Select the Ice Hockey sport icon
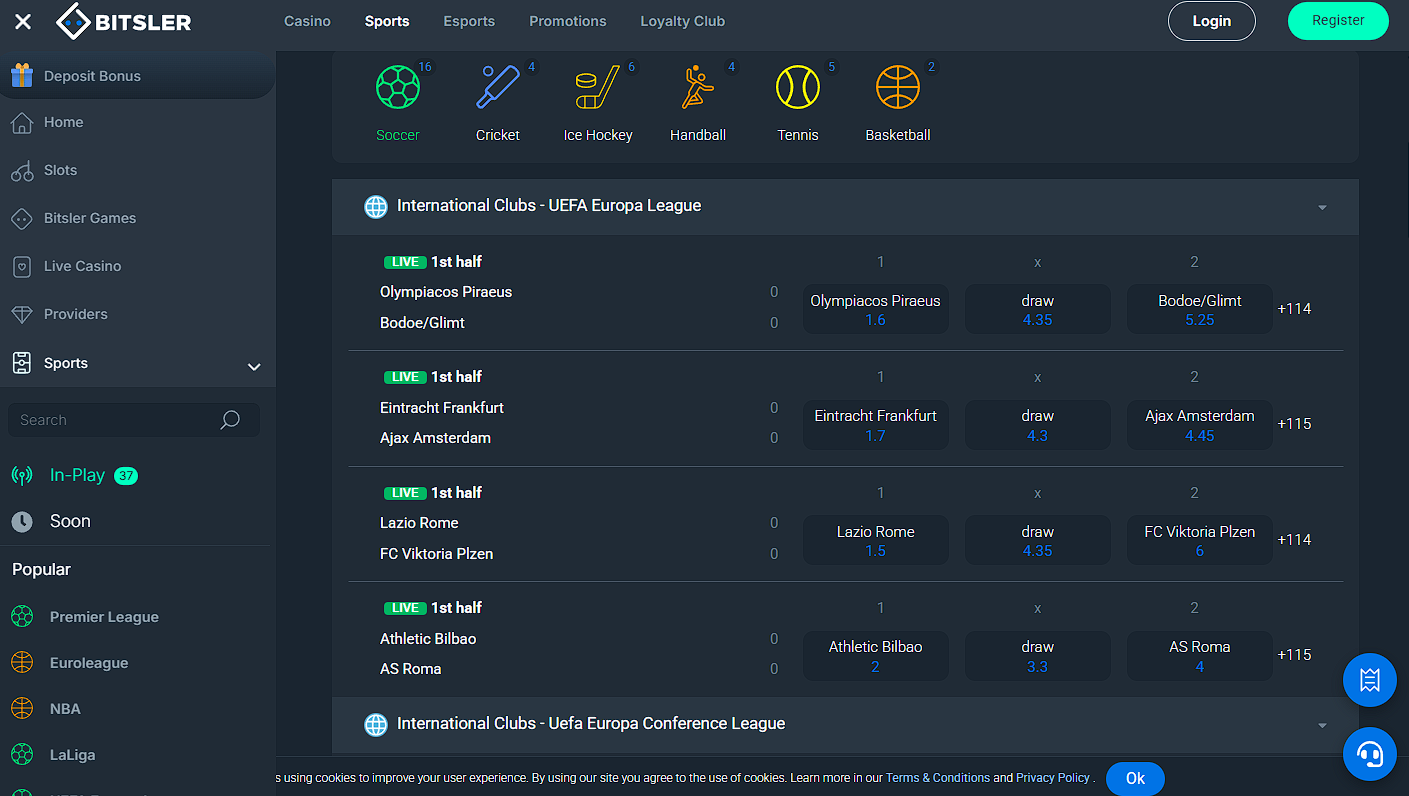This screenshot has width=1409, height=796. coord(597,88)
